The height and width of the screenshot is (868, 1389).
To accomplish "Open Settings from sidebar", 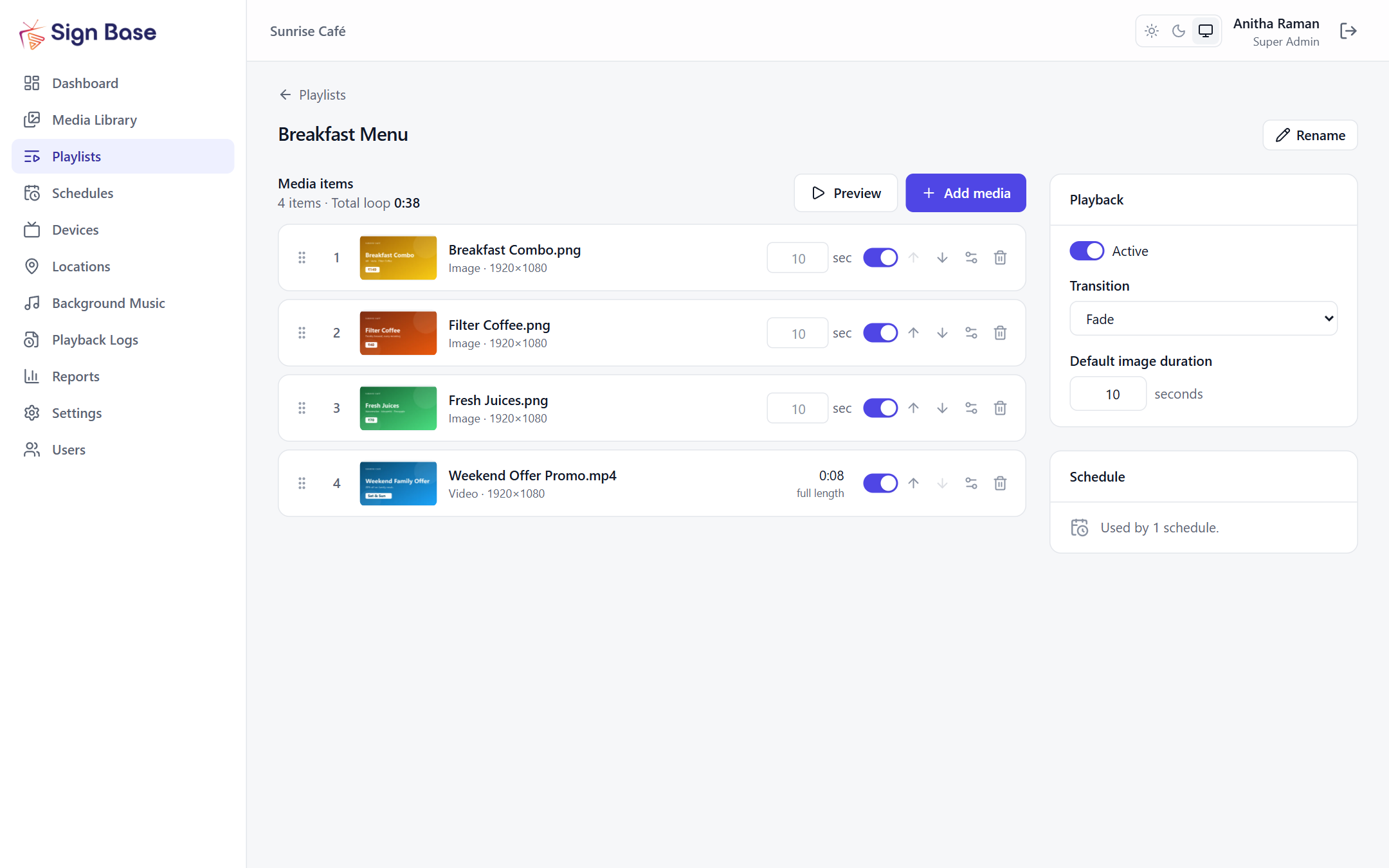I will (x=123, y=413).
